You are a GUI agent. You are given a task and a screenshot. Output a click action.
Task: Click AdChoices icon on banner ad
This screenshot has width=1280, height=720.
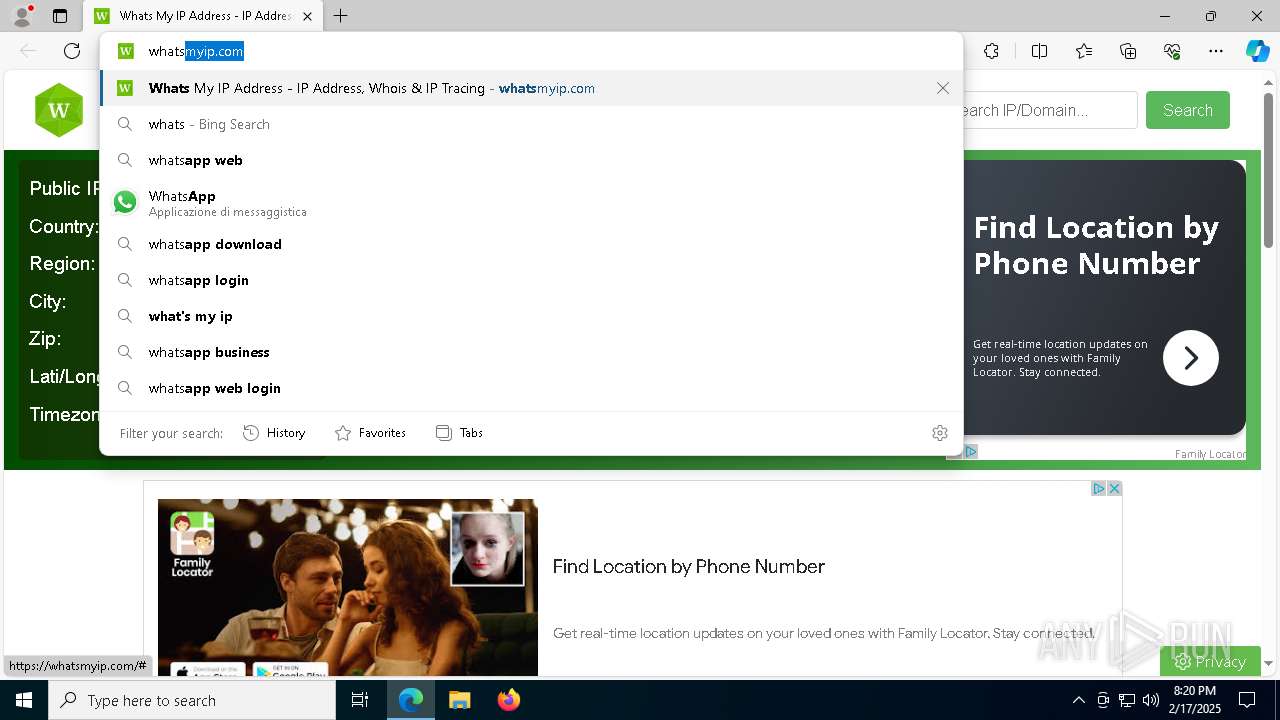(1098, 488)
